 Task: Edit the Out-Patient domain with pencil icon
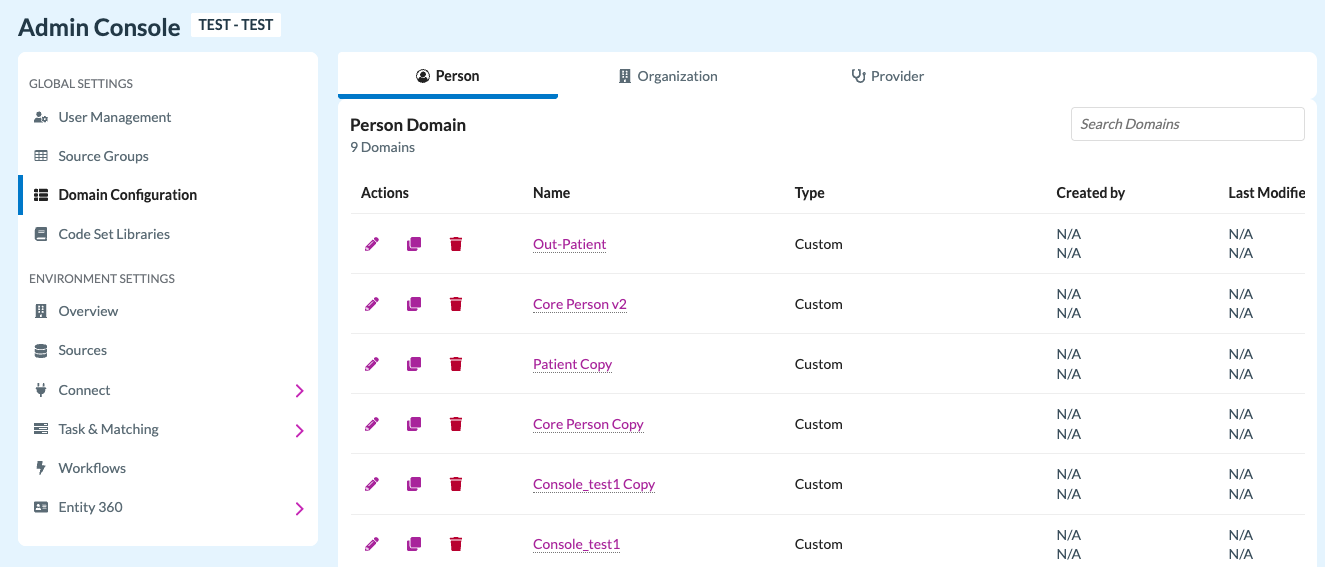[x=372, y=244]
